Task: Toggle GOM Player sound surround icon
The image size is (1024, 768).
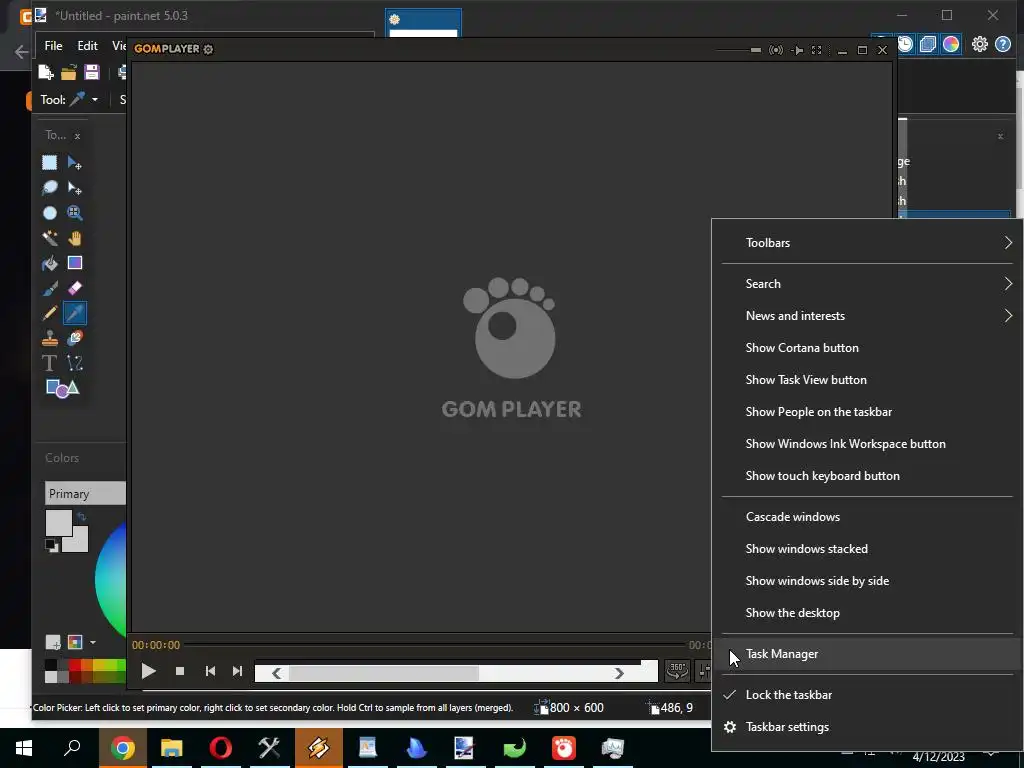Action: click(x=776, y=50)
